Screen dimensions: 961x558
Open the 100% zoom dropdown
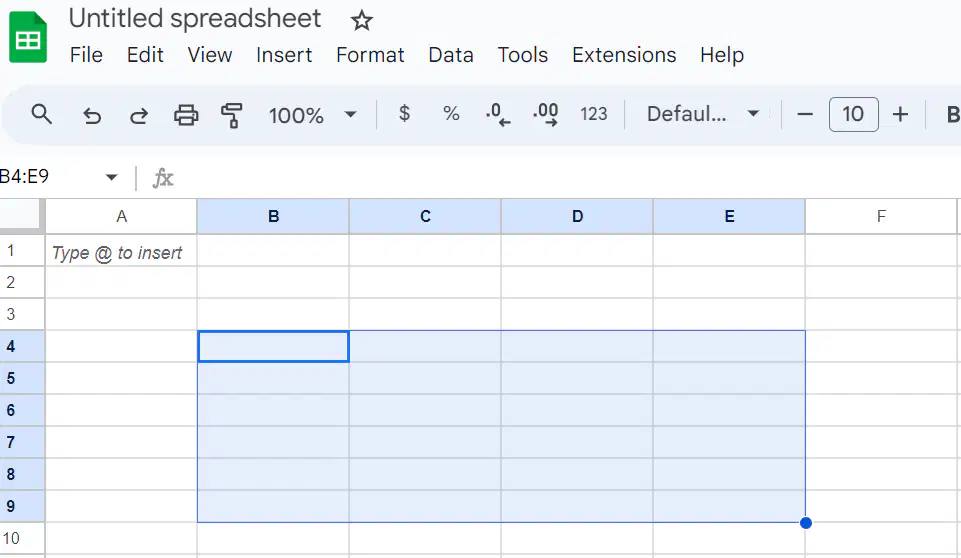313,115
